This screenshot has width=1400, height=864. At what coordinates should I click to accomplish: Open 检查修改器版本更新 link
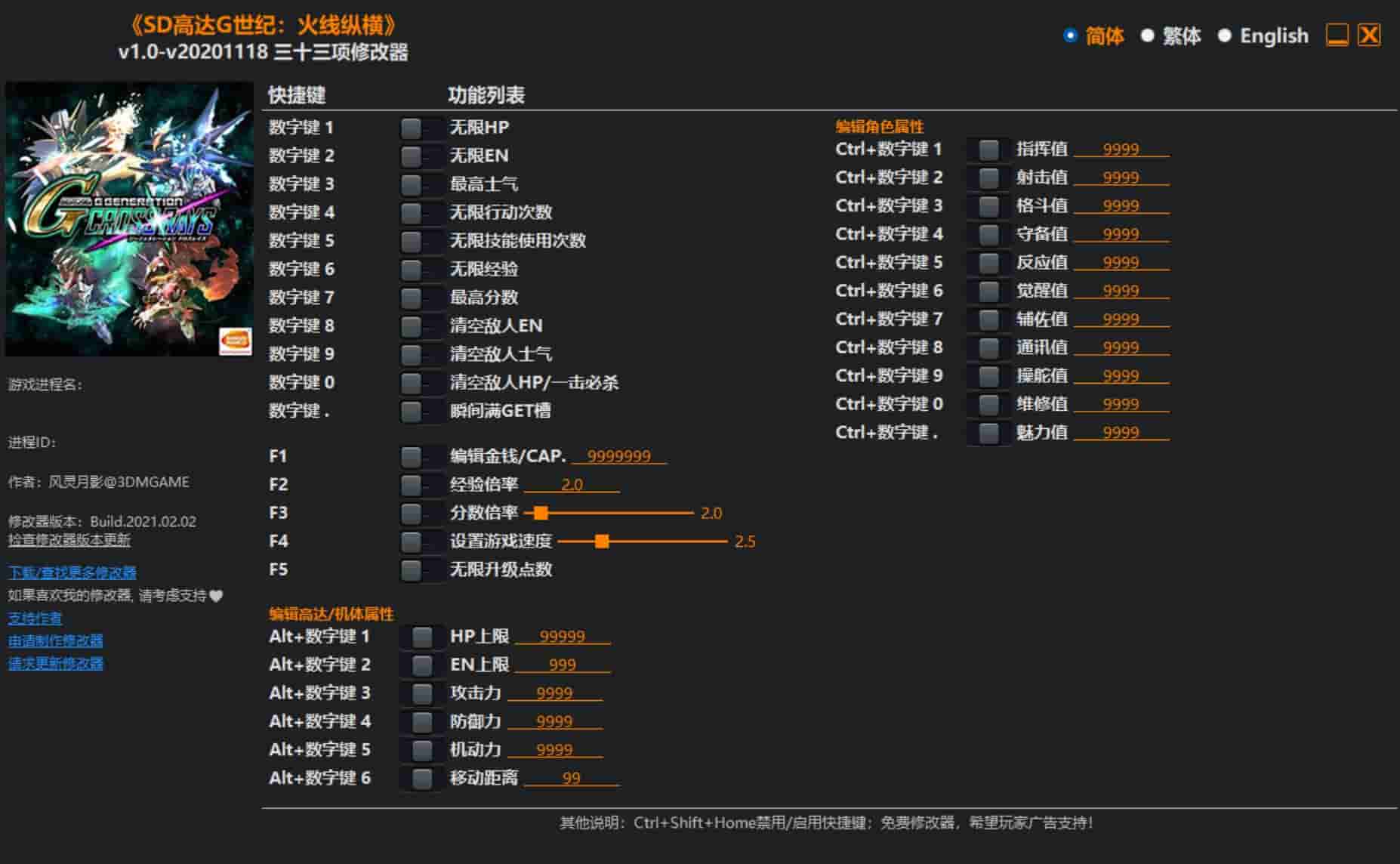(x=68, y=542)
